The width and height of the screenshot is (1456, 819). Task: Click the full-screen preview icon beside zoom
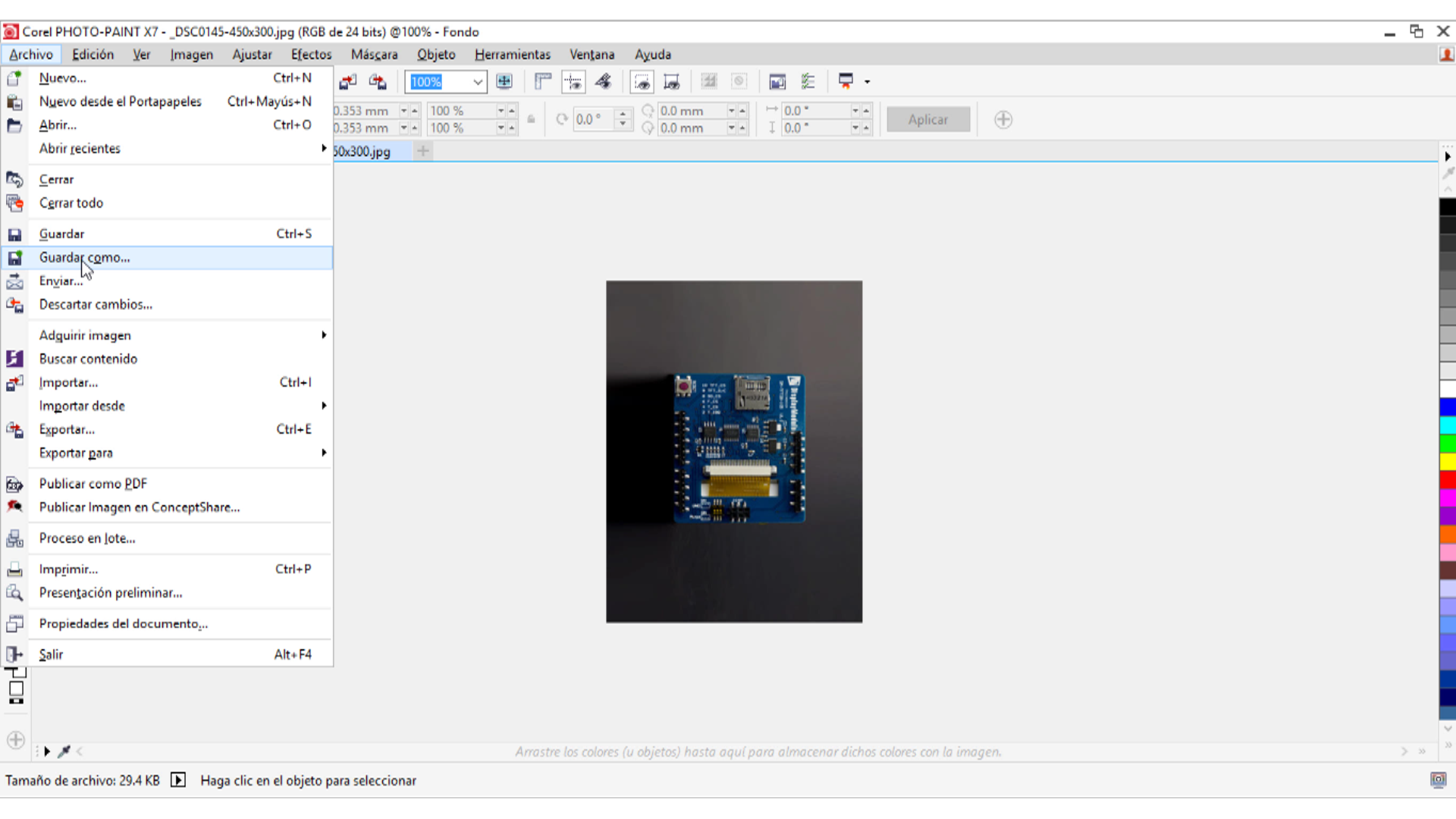504,82
